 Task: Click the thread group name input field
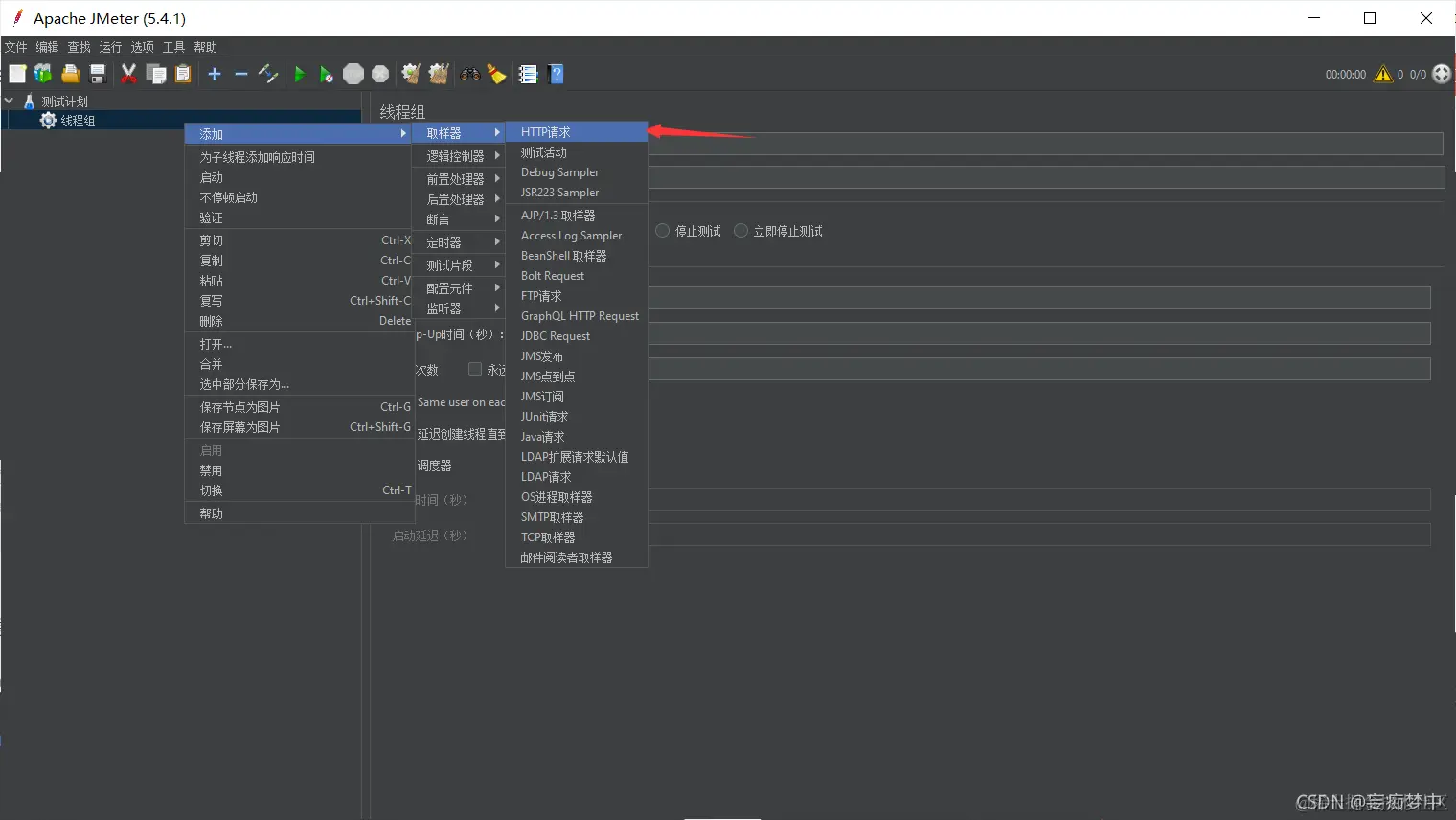[1045, 144]
